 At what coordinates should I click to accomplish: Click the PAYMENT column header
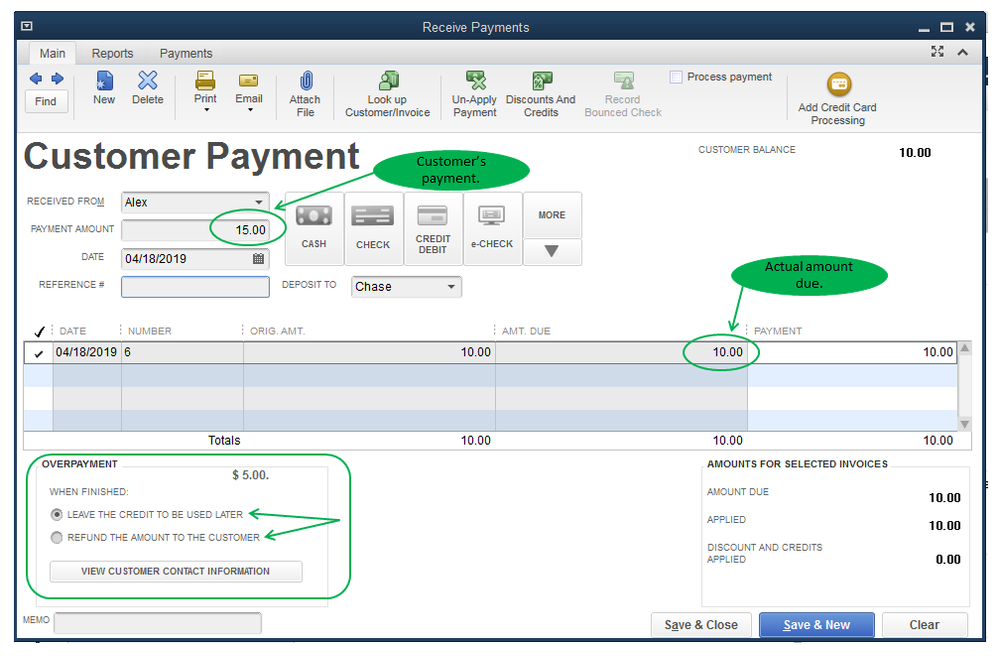[x=778, y=331]
